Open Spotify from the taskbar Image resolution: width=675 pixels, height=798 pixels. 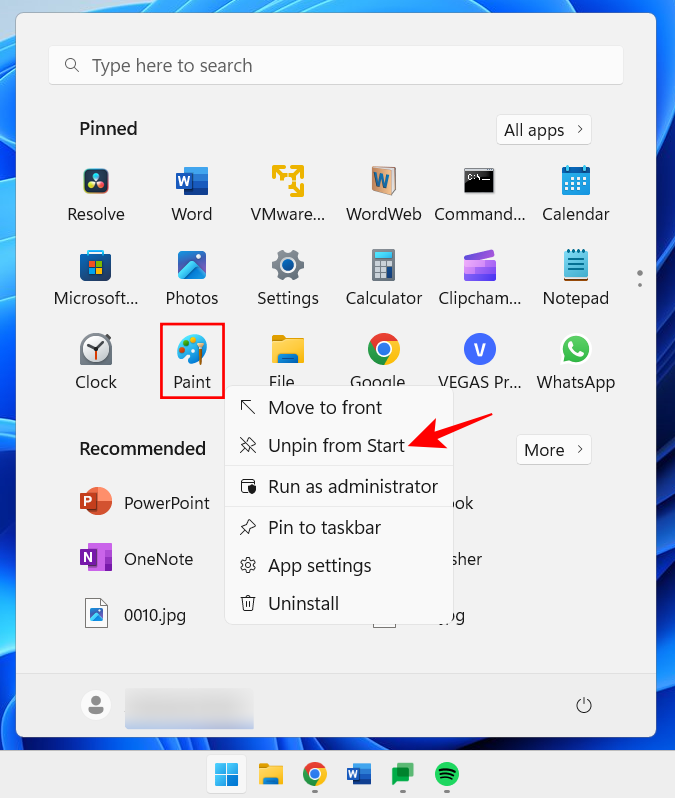[x=447, y=774]
